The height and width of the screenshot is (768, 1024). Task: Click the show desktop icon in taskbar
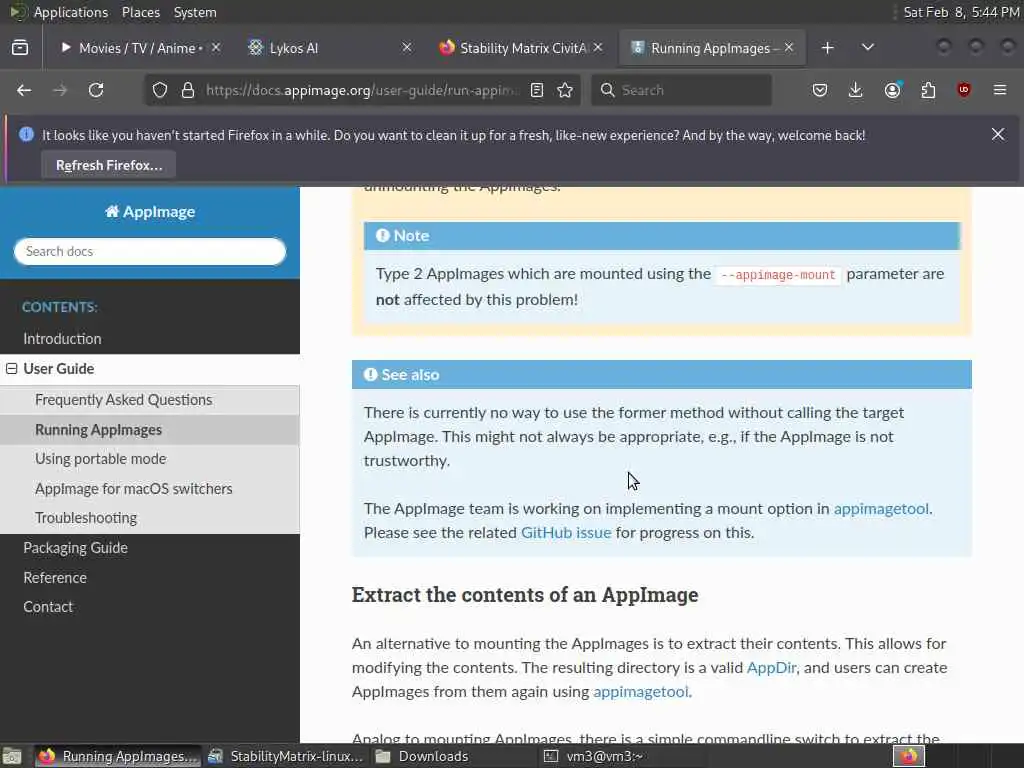click(x=12, y=756)
